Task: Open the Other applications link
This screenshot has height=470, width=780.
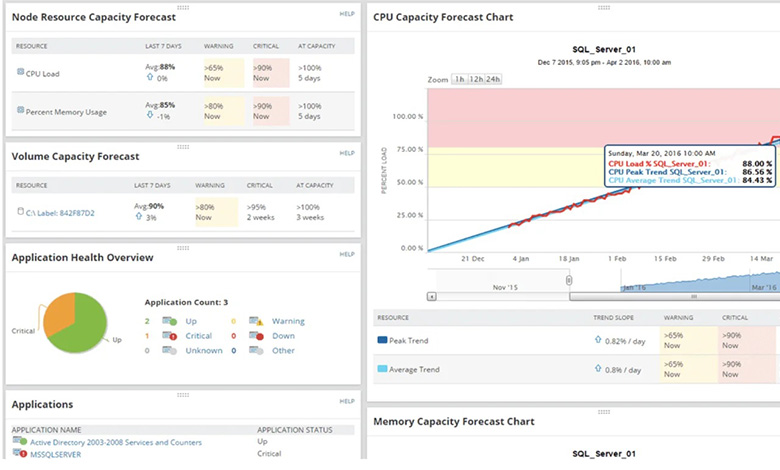Action: (x=283, y=351)
